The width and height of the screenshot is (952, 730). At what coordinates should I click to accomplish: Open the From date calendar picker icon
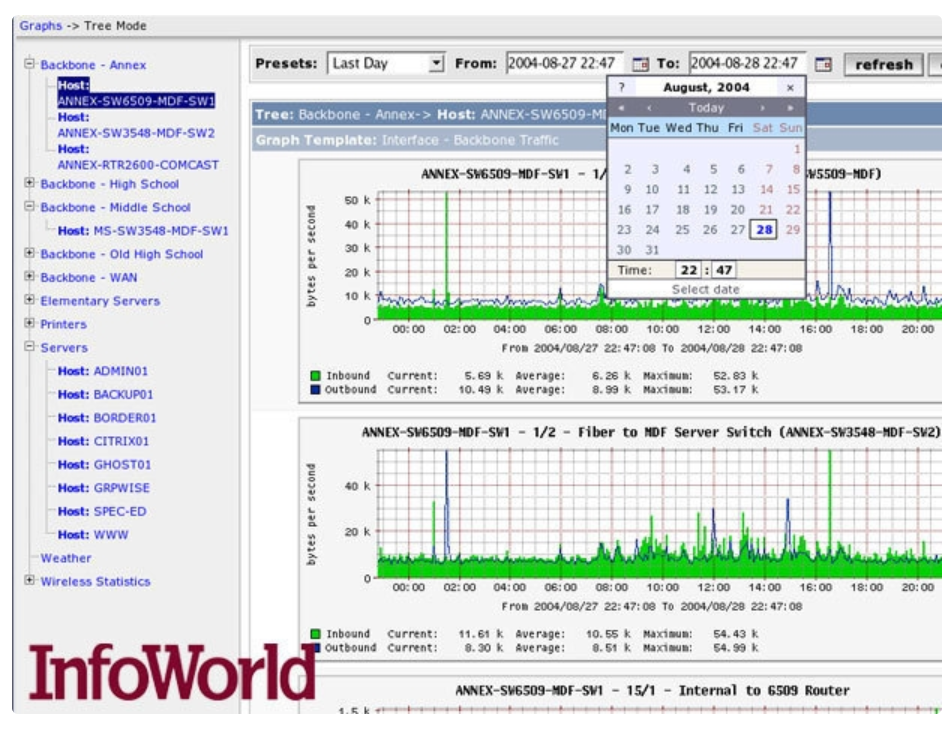coord(641,64)
